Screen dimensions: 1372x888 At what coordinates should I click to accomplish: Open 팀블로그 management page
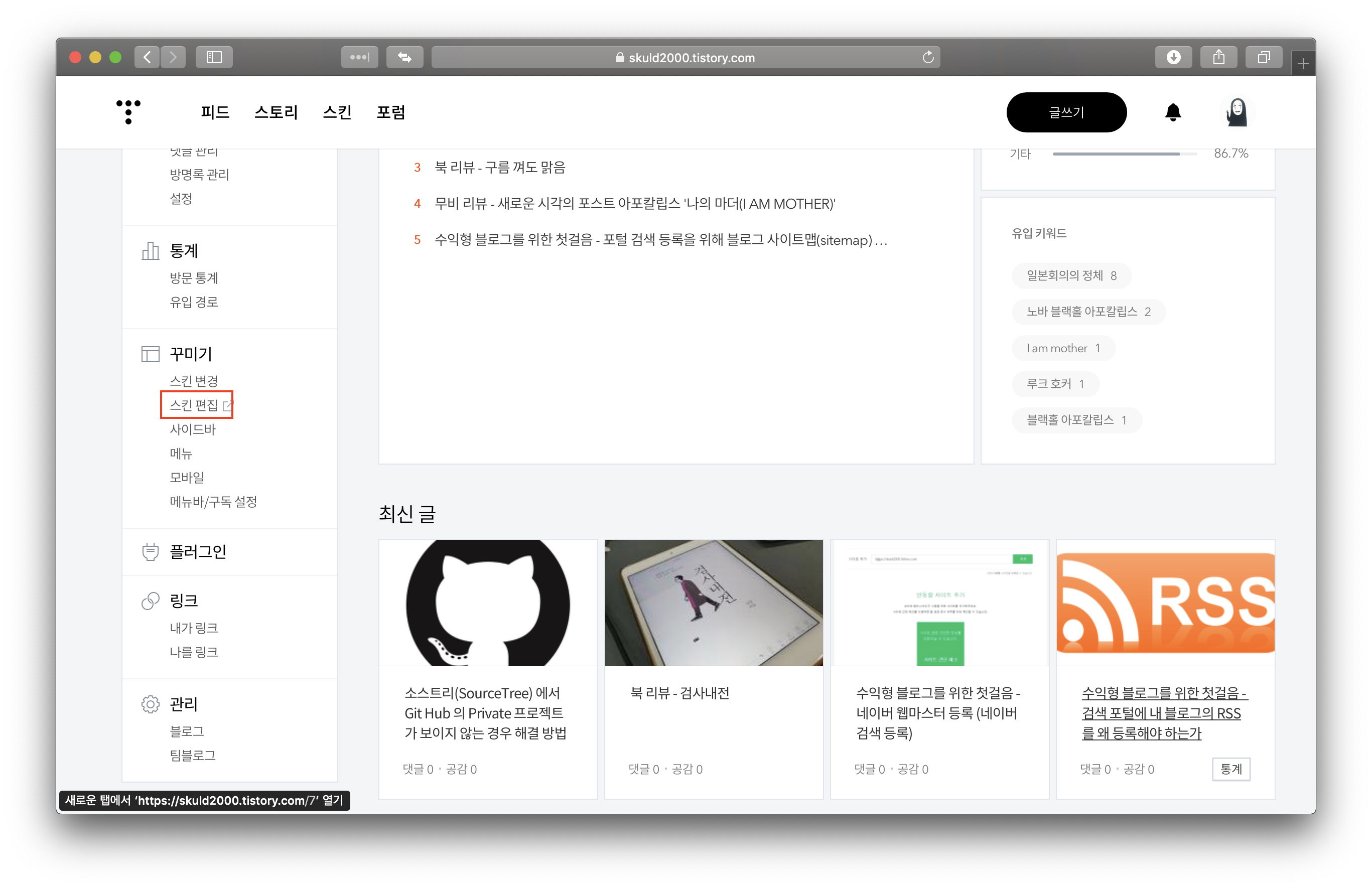(x=193, y=756)
